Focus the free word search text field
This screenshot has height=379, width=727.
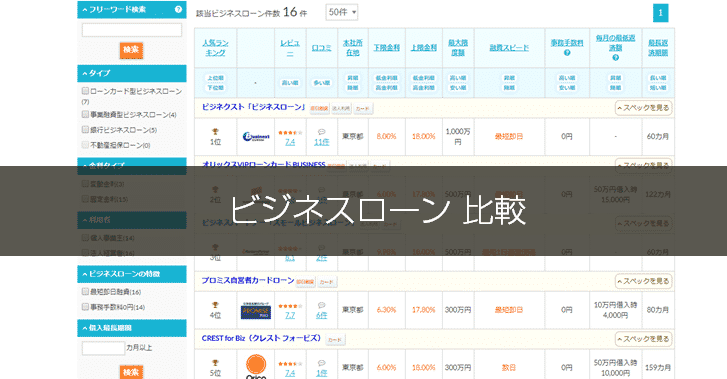pyautogui.click(x=132, y=30)
